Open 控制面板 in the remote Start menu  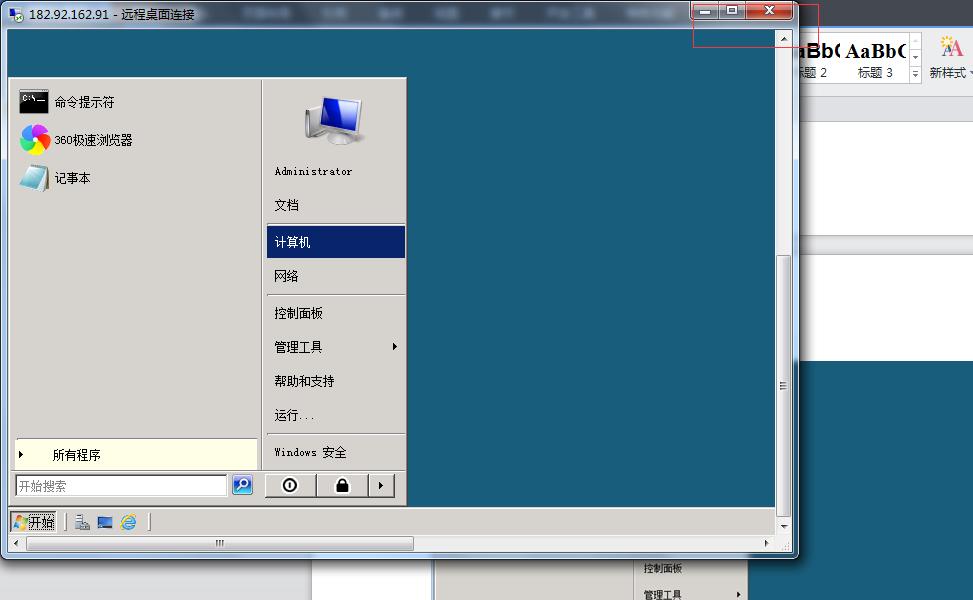point(336,313)
